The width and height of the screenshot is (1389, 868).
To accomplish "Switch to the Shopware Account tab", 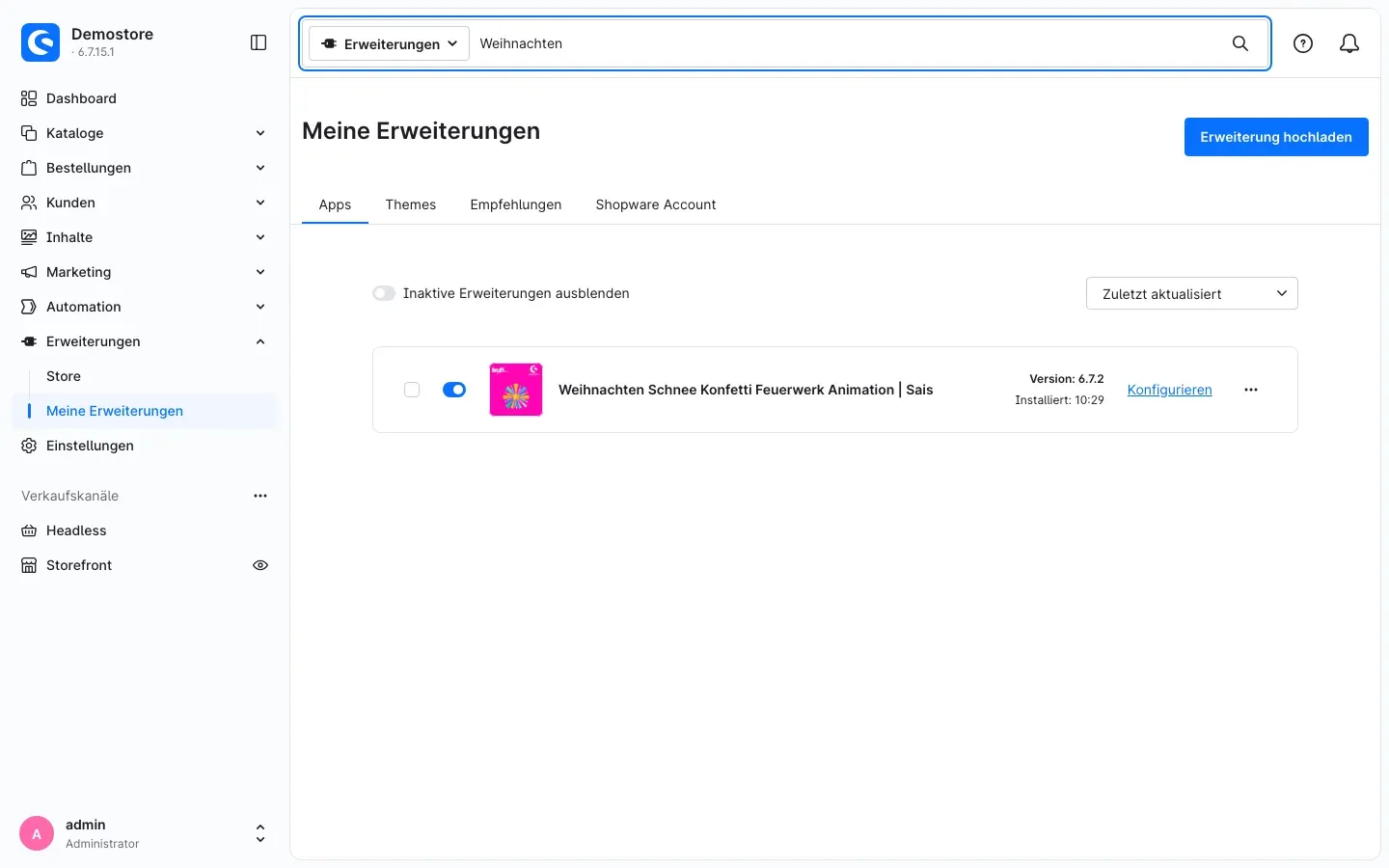I will (x=656, y=204).
